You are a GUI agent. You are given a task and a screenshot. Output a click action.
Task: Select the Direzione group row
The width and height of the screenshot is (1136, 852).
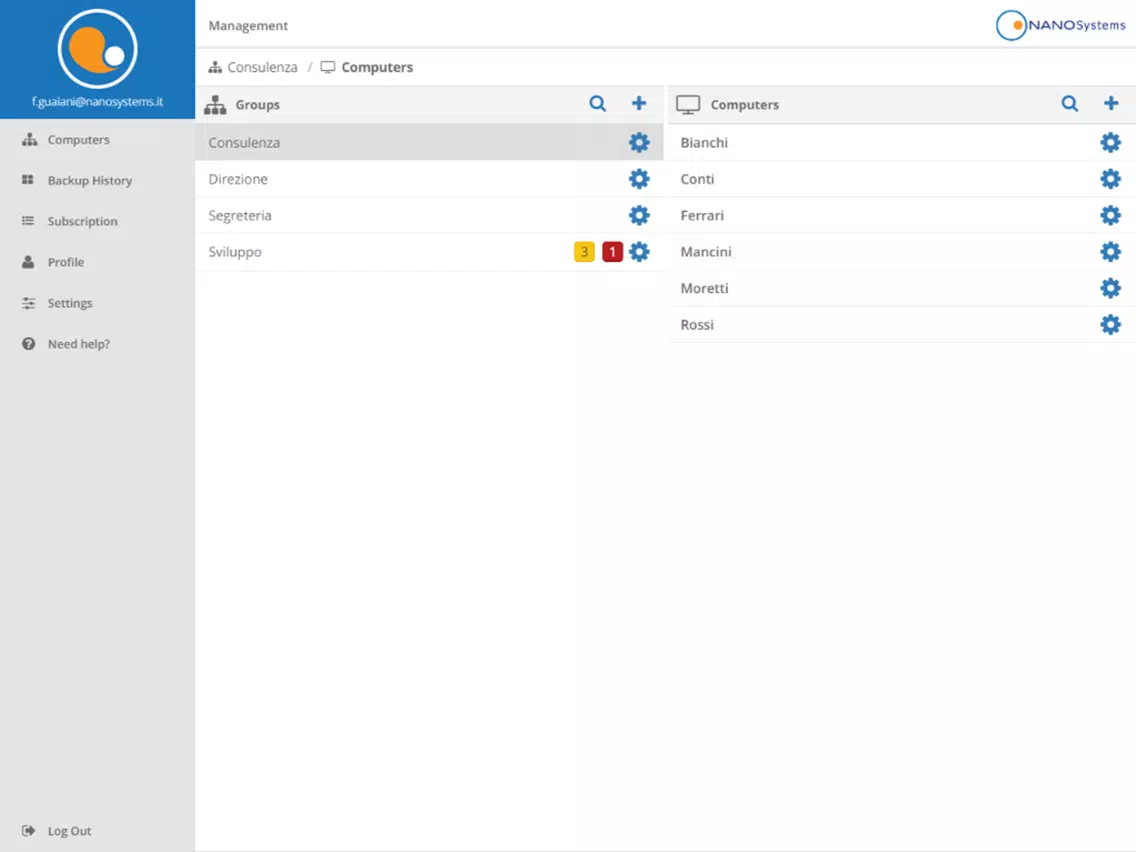coord(429,178)
